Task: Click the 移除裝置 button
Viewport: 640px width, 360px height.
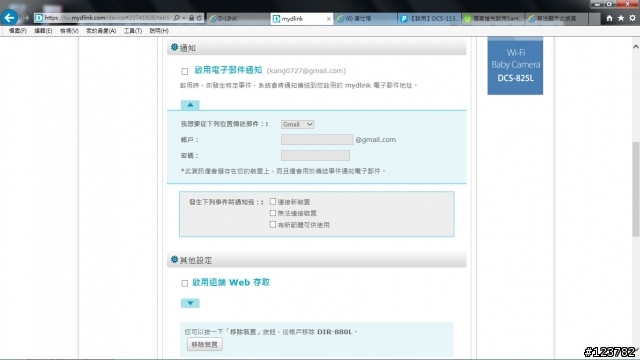Action: (205, 344)
